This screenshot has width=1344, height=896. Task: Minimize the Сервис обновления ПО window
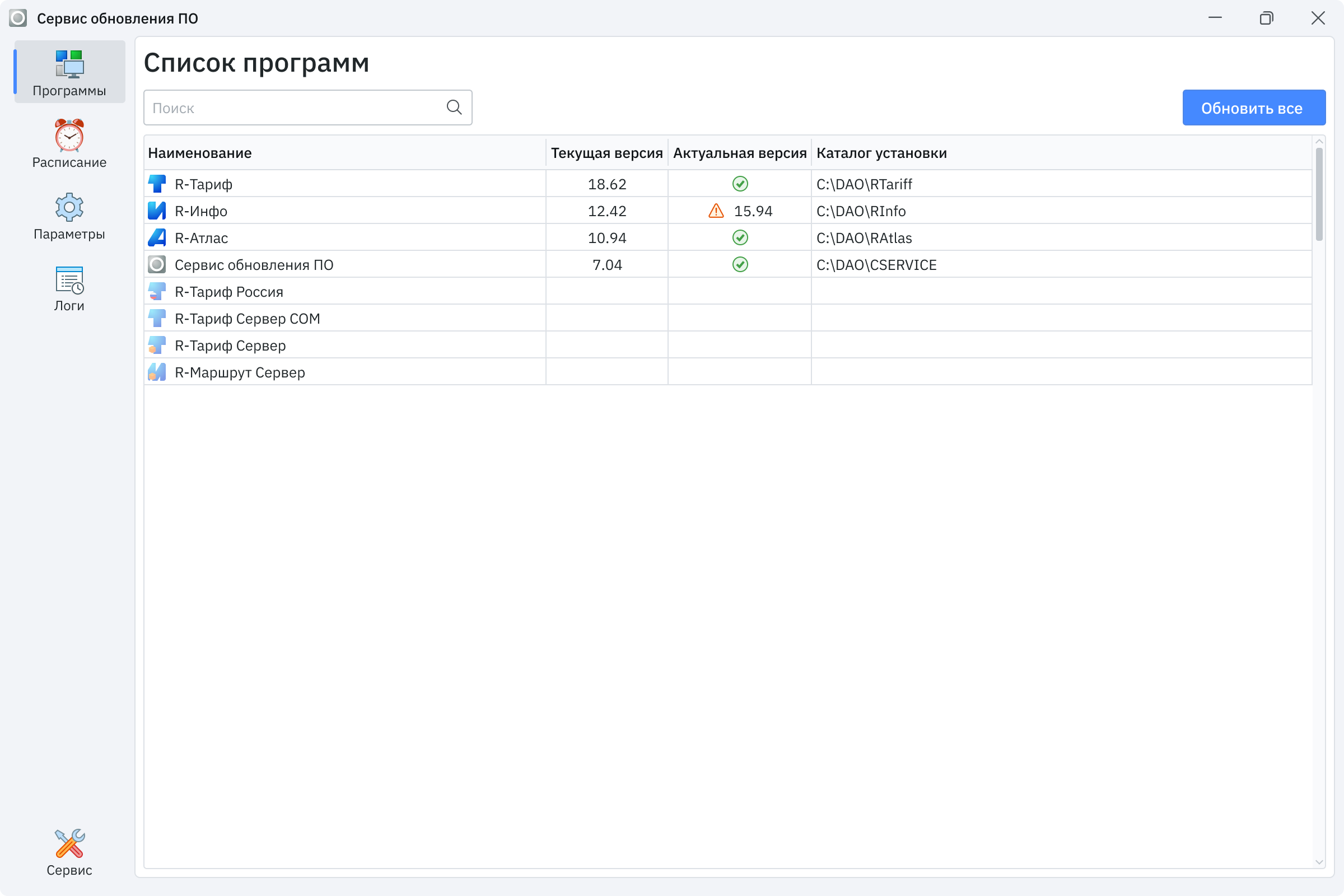click(1215, 18)
